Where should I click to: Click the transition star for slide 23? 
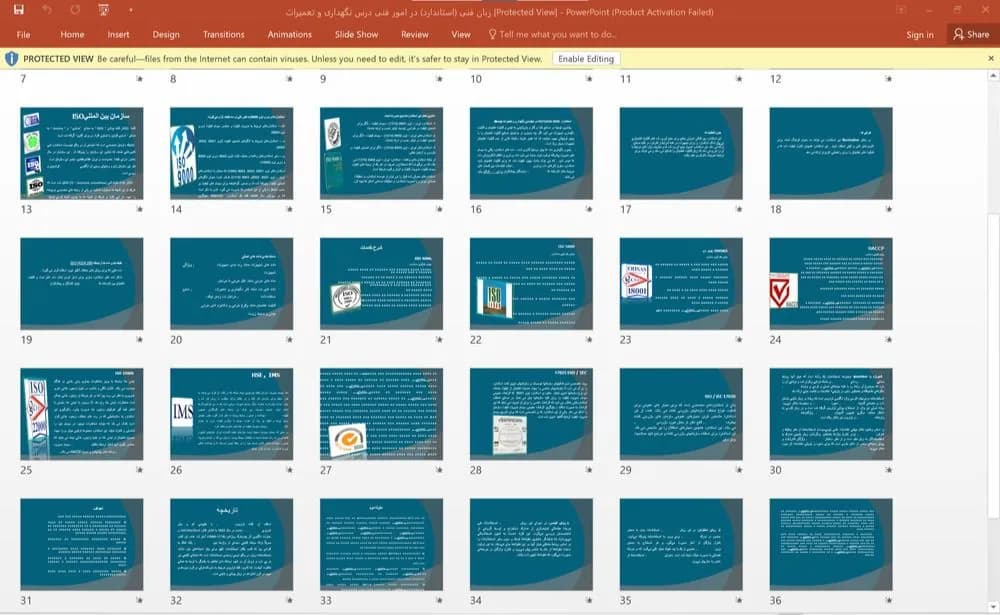point(739,339)
